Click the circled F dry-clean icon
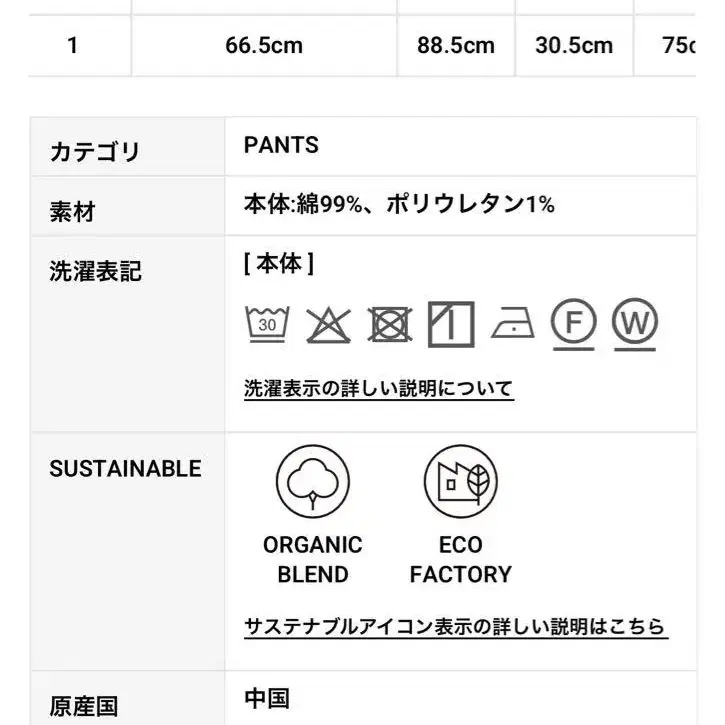725x725 pixels. (x=573, y=324)
